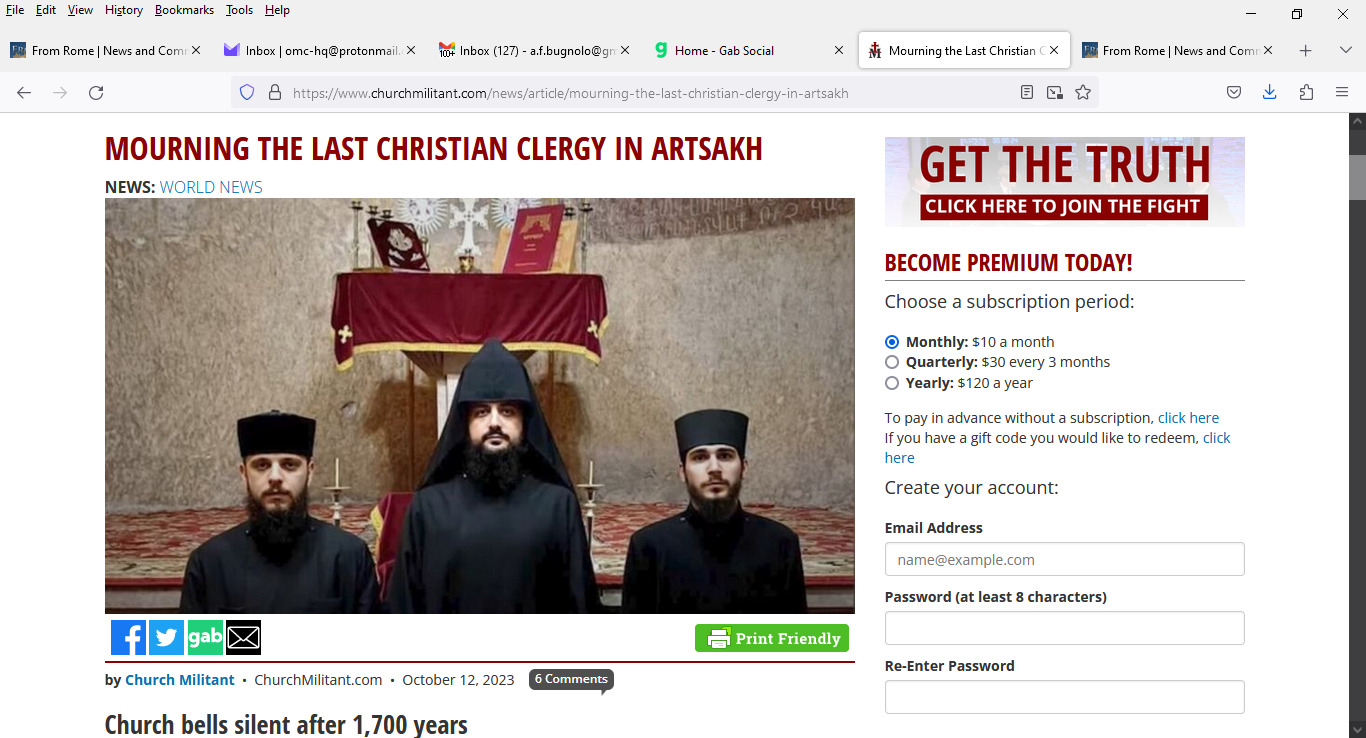Toggle Reader View icon in address bar
The width and height of the screenshot is (1366, 738).
[x=1027, y=93]
